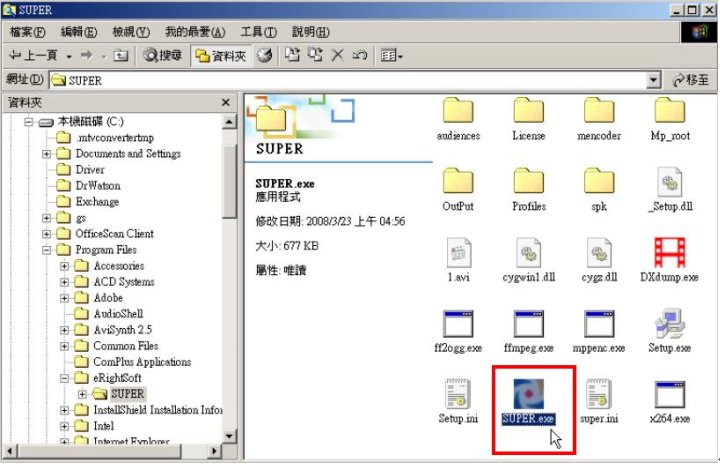Open the 檢視(V) menu
This screenshot has height=464, width=720.
tap(131, 32)
